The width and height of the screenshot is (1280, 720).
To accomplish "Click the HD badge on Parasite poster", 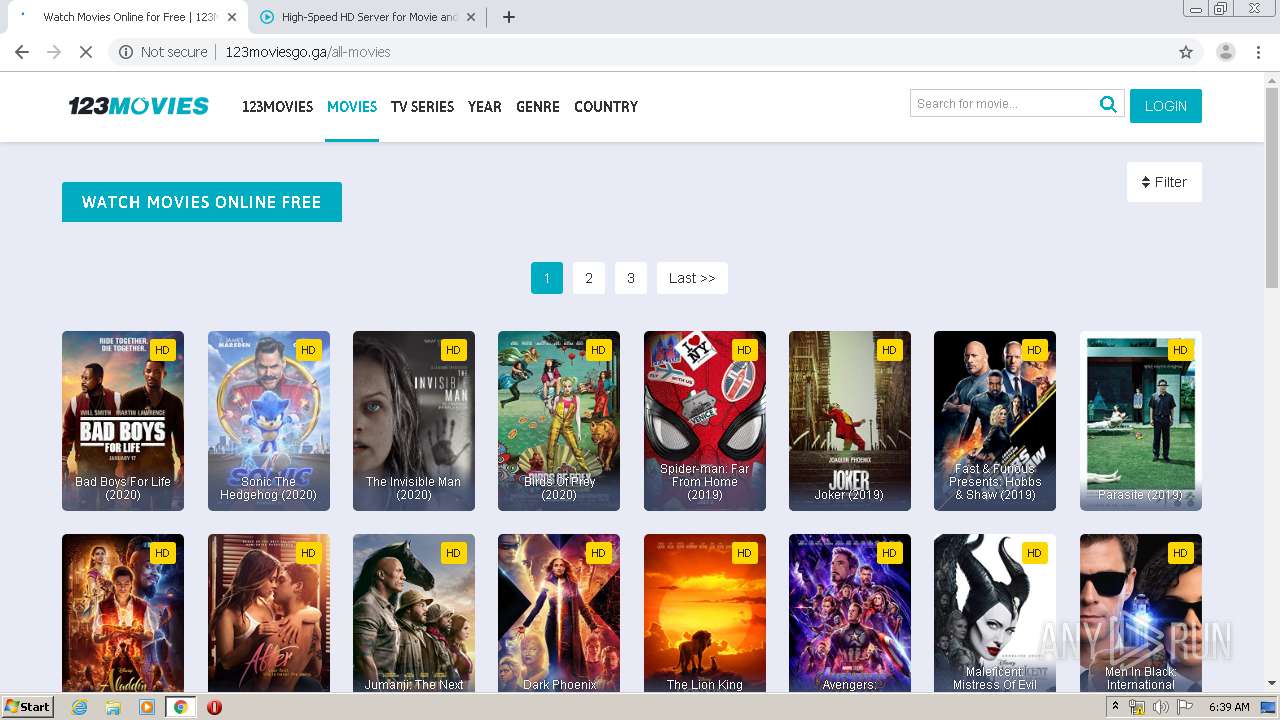I will (1180, 350).
